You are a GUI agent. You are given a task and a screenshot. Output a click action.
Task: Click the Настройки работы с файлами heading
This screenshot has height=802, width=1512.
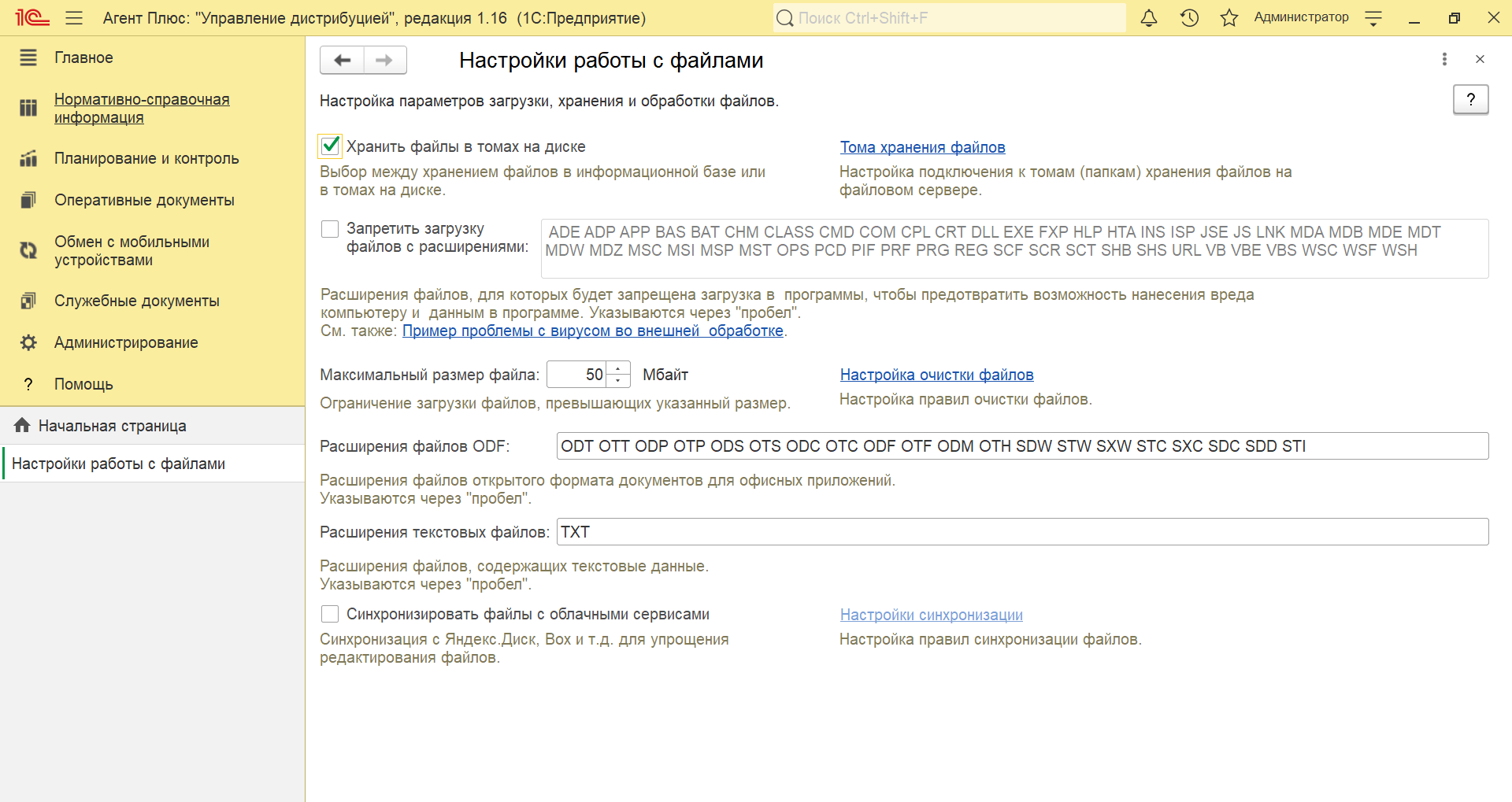611,60
